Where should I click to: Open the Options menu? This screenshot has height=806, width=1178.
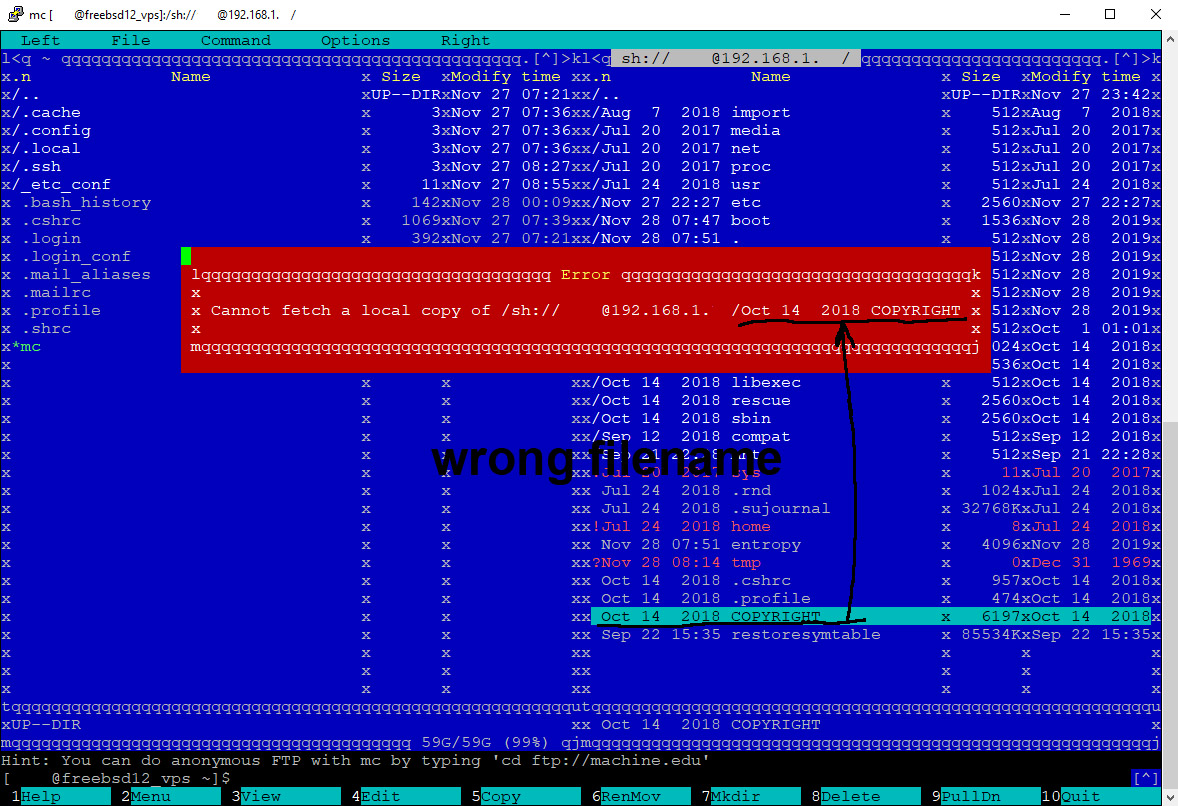[355, 41]
